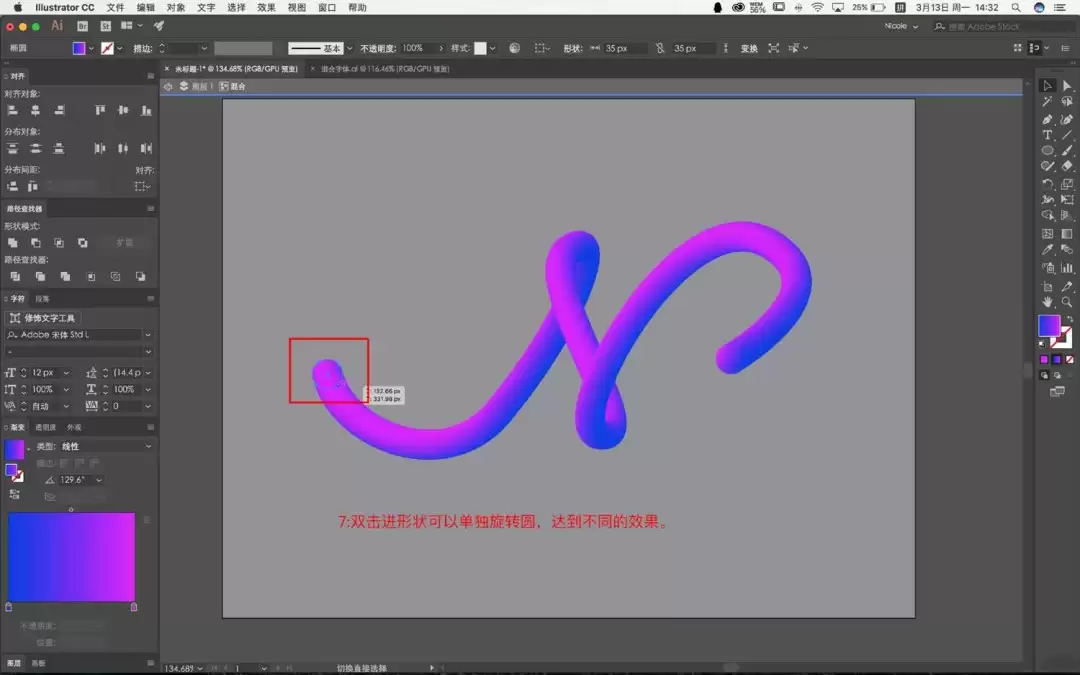
Task: Click horizontal align left icon
Action: pyautogui.click(x=12, y=110)
